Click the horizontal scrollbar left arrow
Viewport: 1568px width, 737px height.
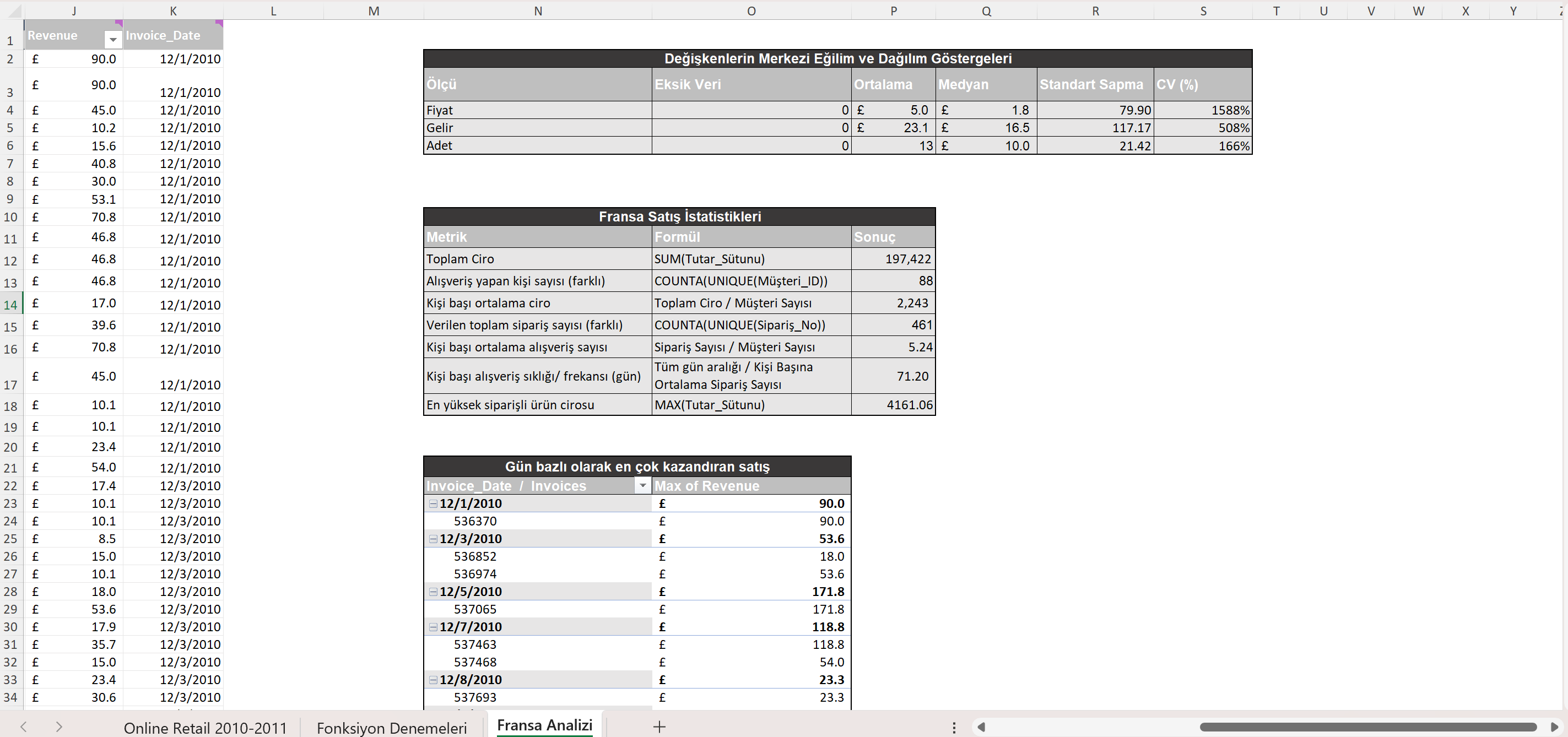coord(981,727)
